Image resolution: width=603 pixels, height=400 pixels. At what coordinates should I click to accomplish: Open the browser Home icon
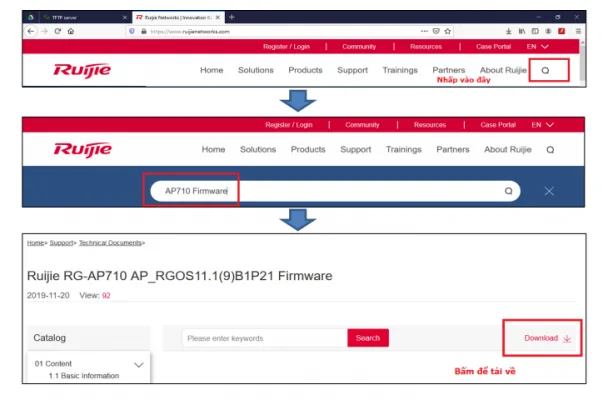(x=71, y=31)
